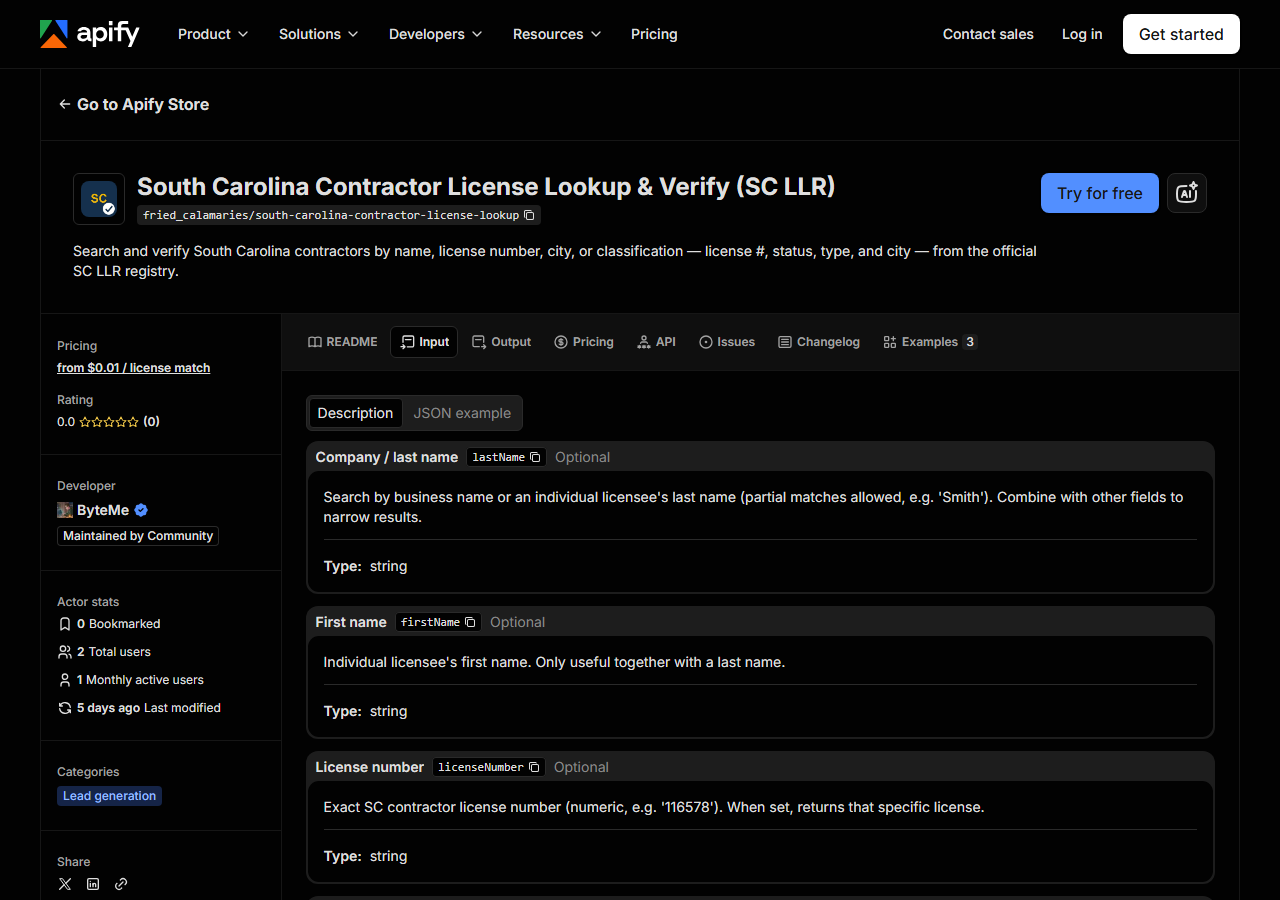Share the actor on LinkedIn
This screenshot has height=900, width=1280.
(x=93, y=884)
